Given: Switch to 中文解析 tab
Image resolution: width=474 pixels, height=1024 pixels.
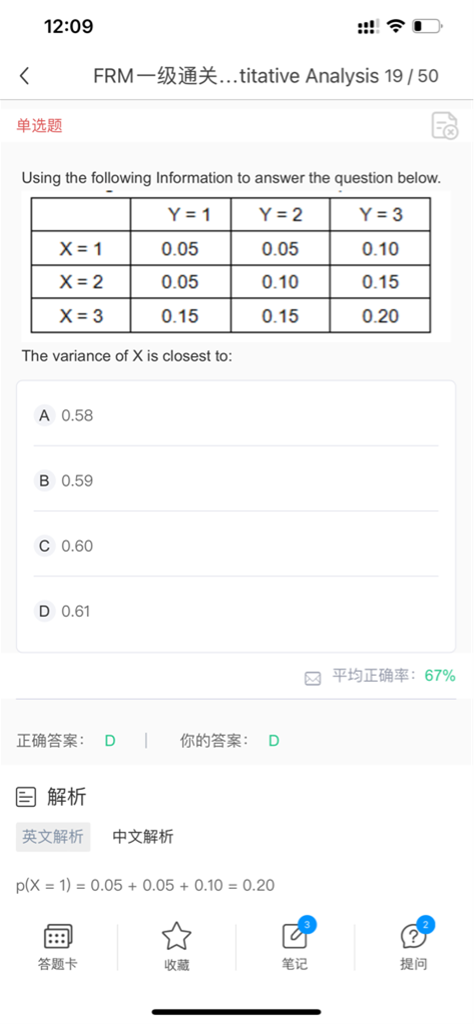Looking at the screenshot, I should coord(143,837).
